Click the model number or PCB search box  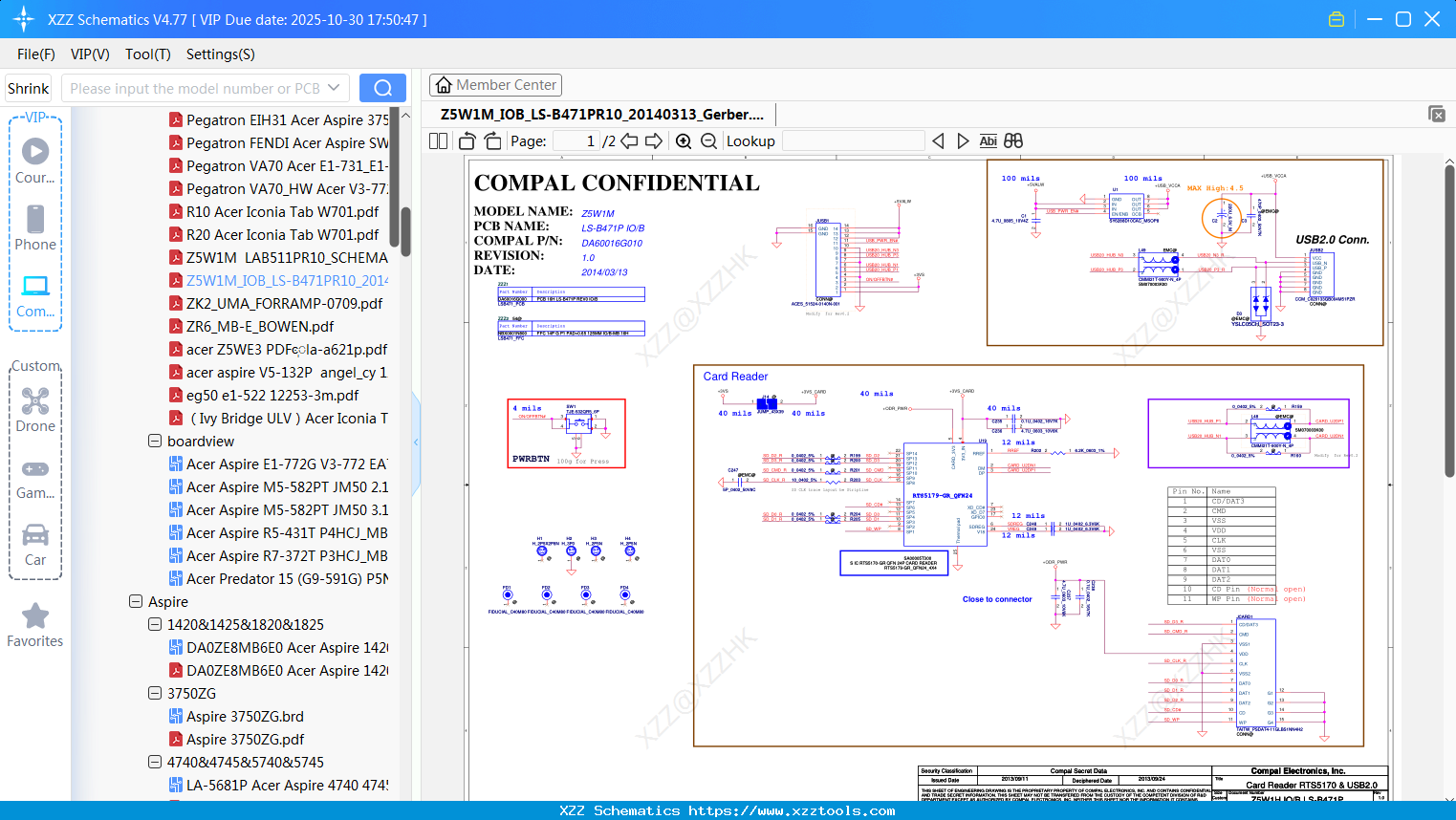click(x=195, y=88)
